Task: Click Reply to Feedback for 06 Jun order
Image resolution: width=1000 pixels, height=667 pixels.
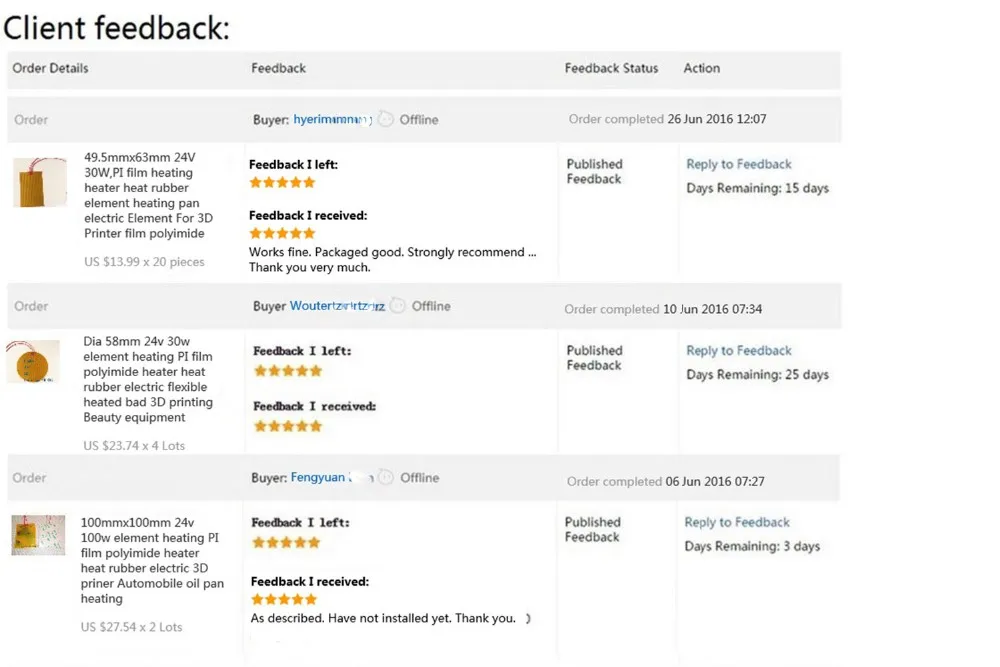Action: click(736, 522)
